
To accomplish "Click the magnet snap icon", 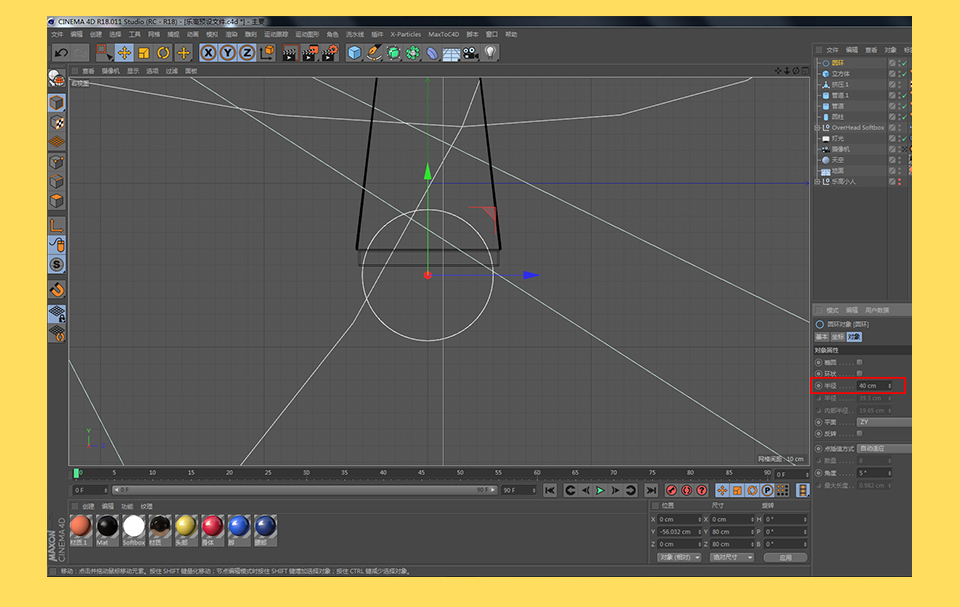I will pyautogui.click(x=57, y=289).
